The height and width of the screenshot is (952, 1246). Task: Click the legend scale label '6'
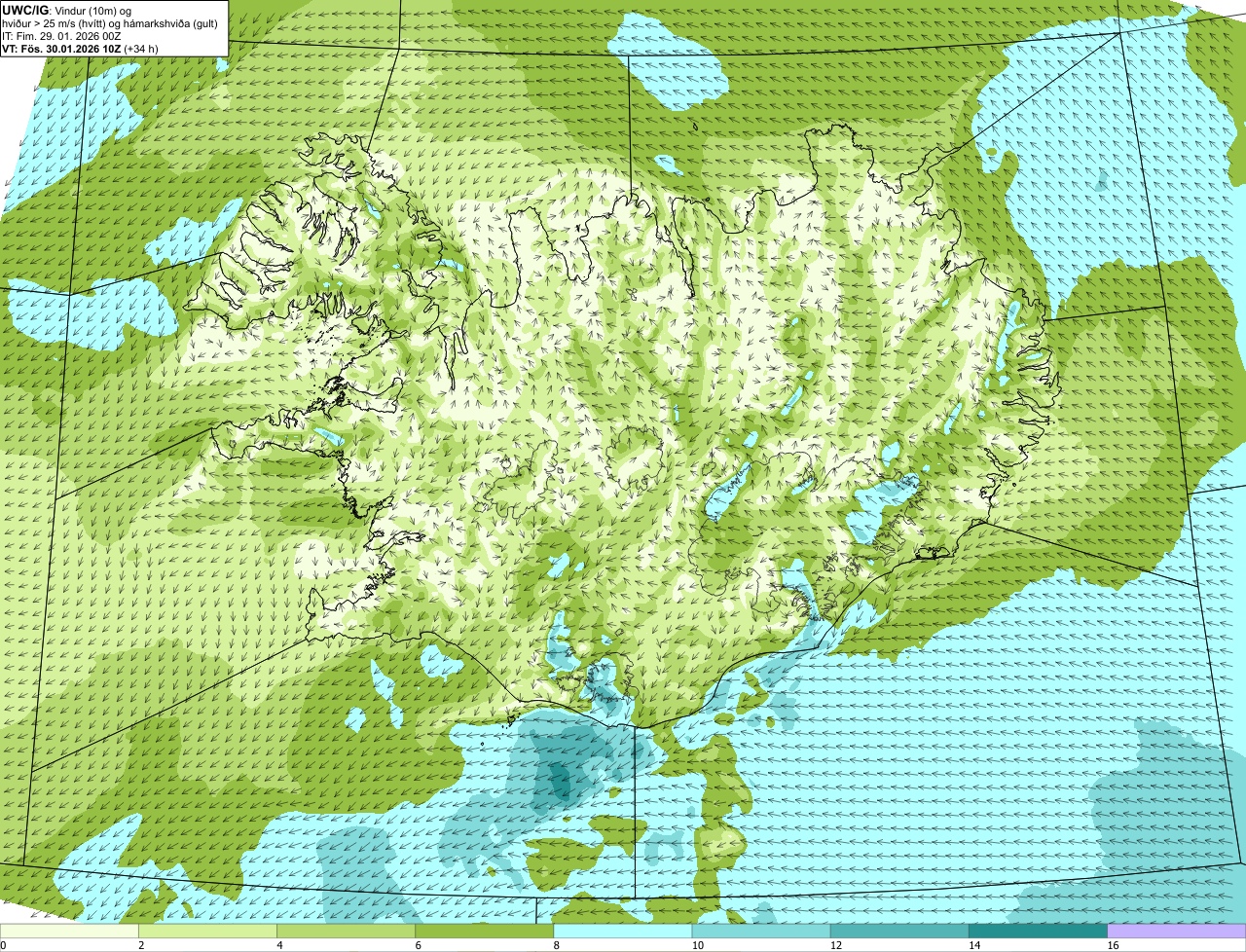418,945
